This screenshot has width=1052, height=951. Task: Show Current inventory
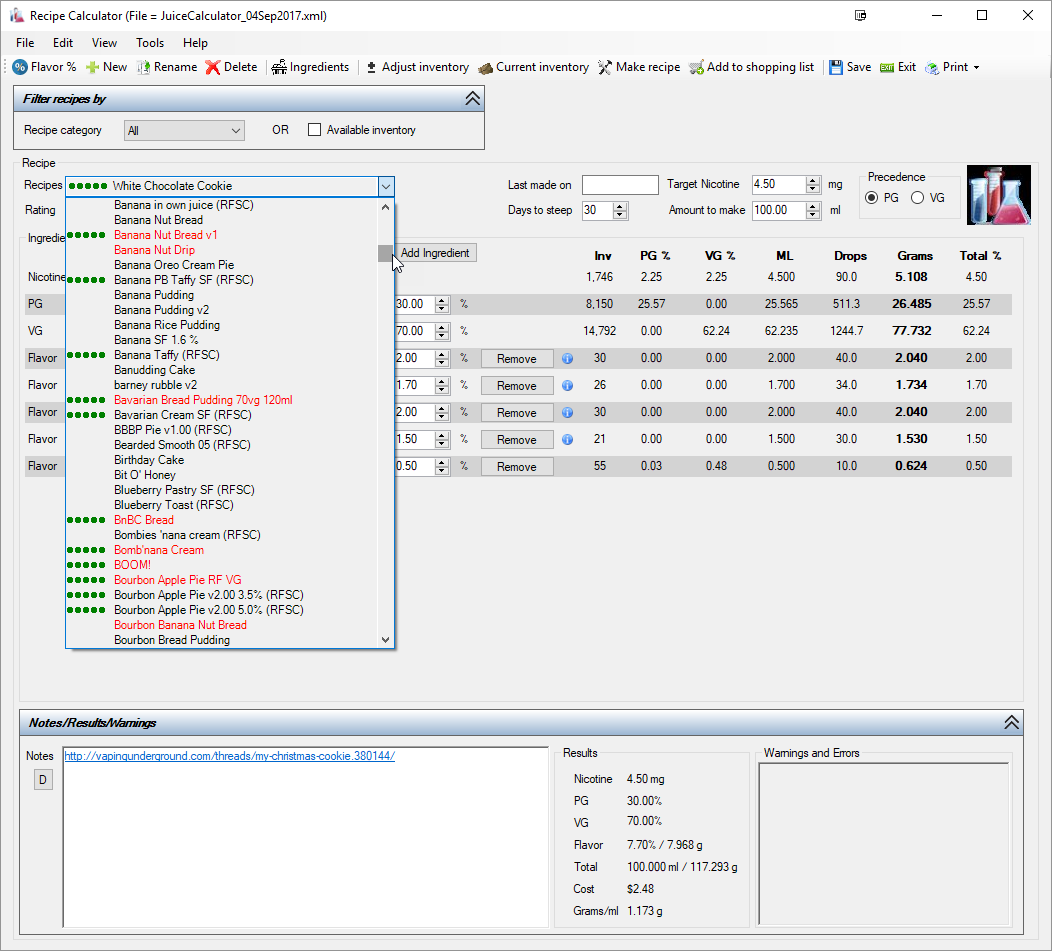pos(533,67)
